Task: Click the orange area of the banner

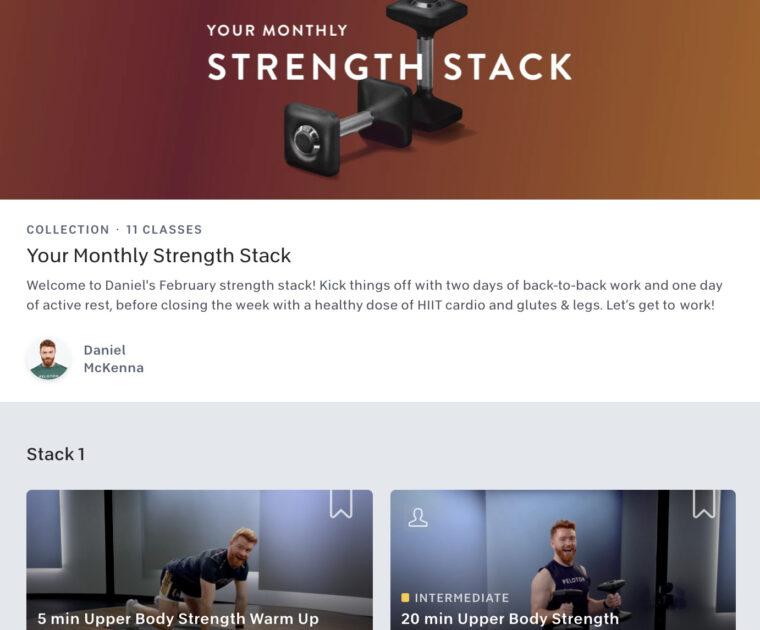Action: tap(700, 120)
